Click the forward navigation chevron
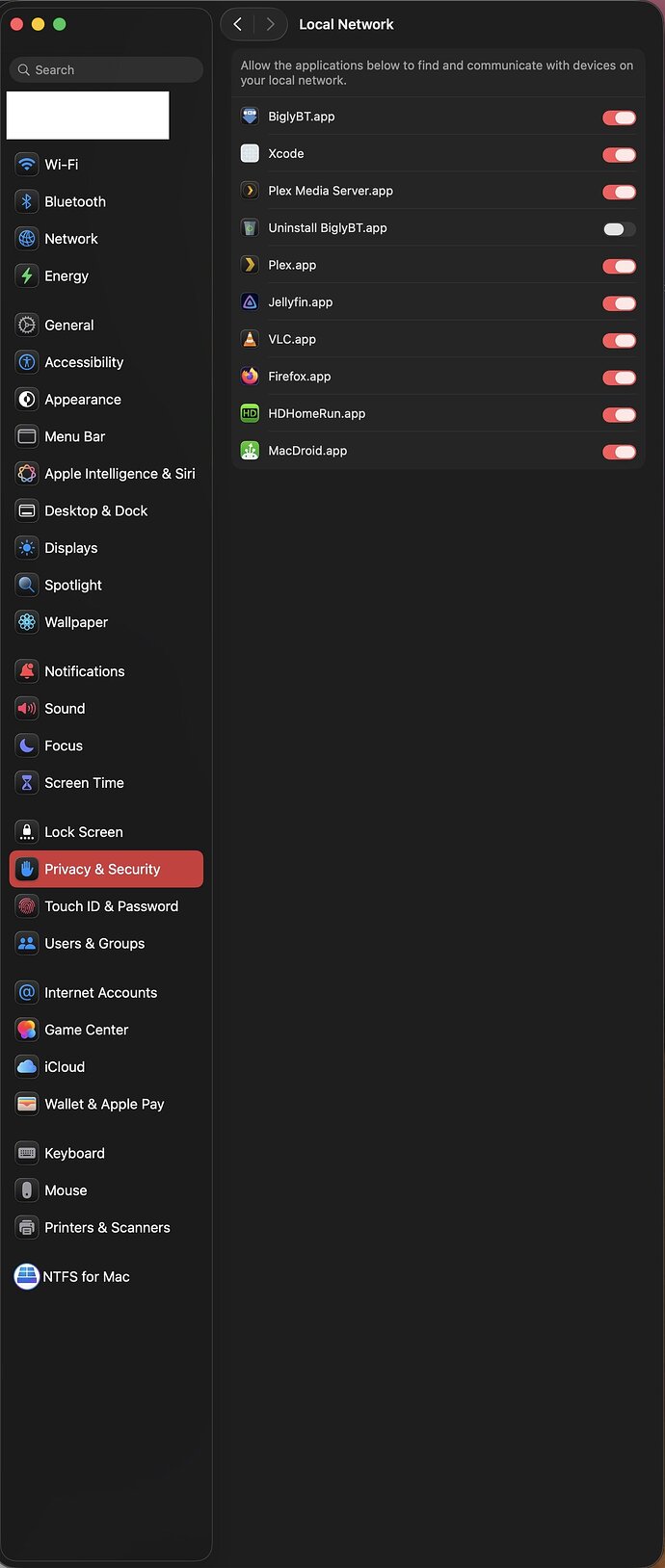 270,24
